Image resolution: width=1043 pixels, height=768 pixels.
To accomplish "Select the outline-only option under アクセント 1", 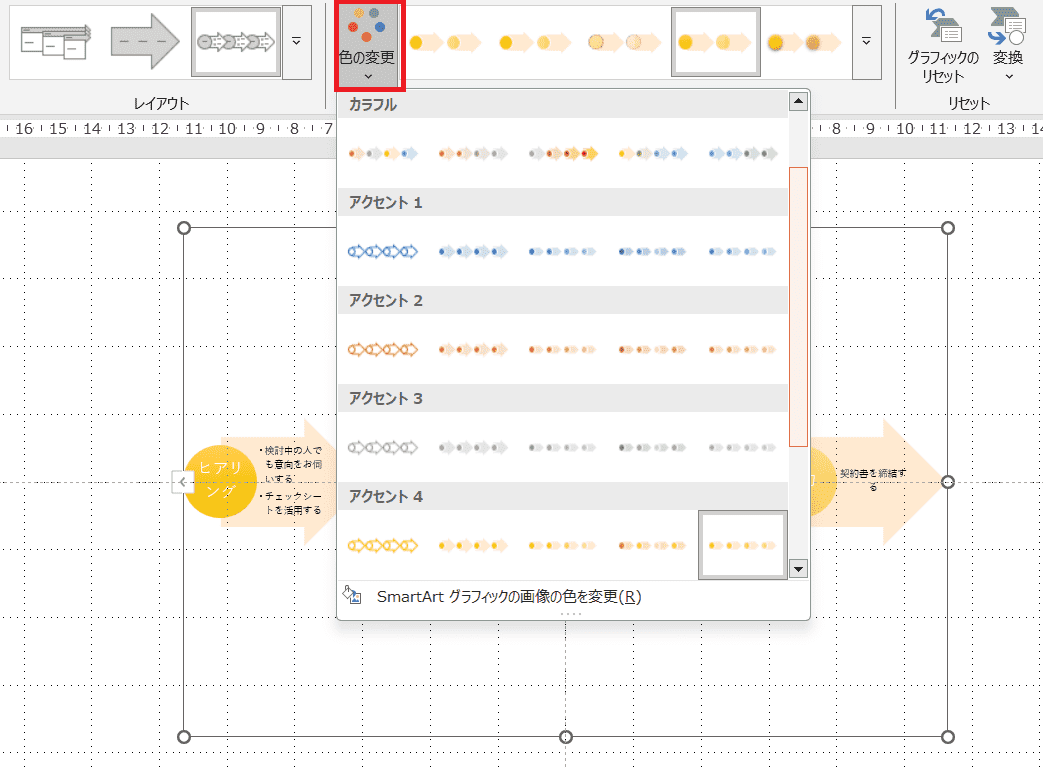I will tap(382, 252).
